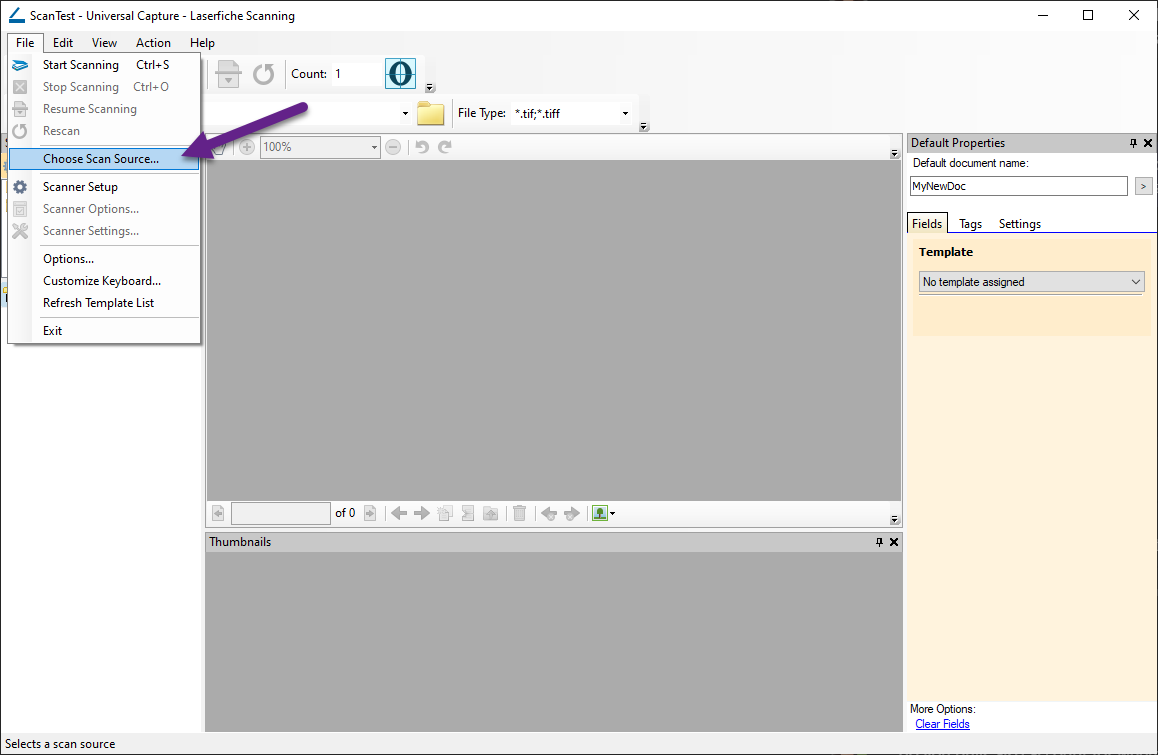Click the rescan circular arrow toolbar icon
1158x755 pixels.
(x=264, y=74)
